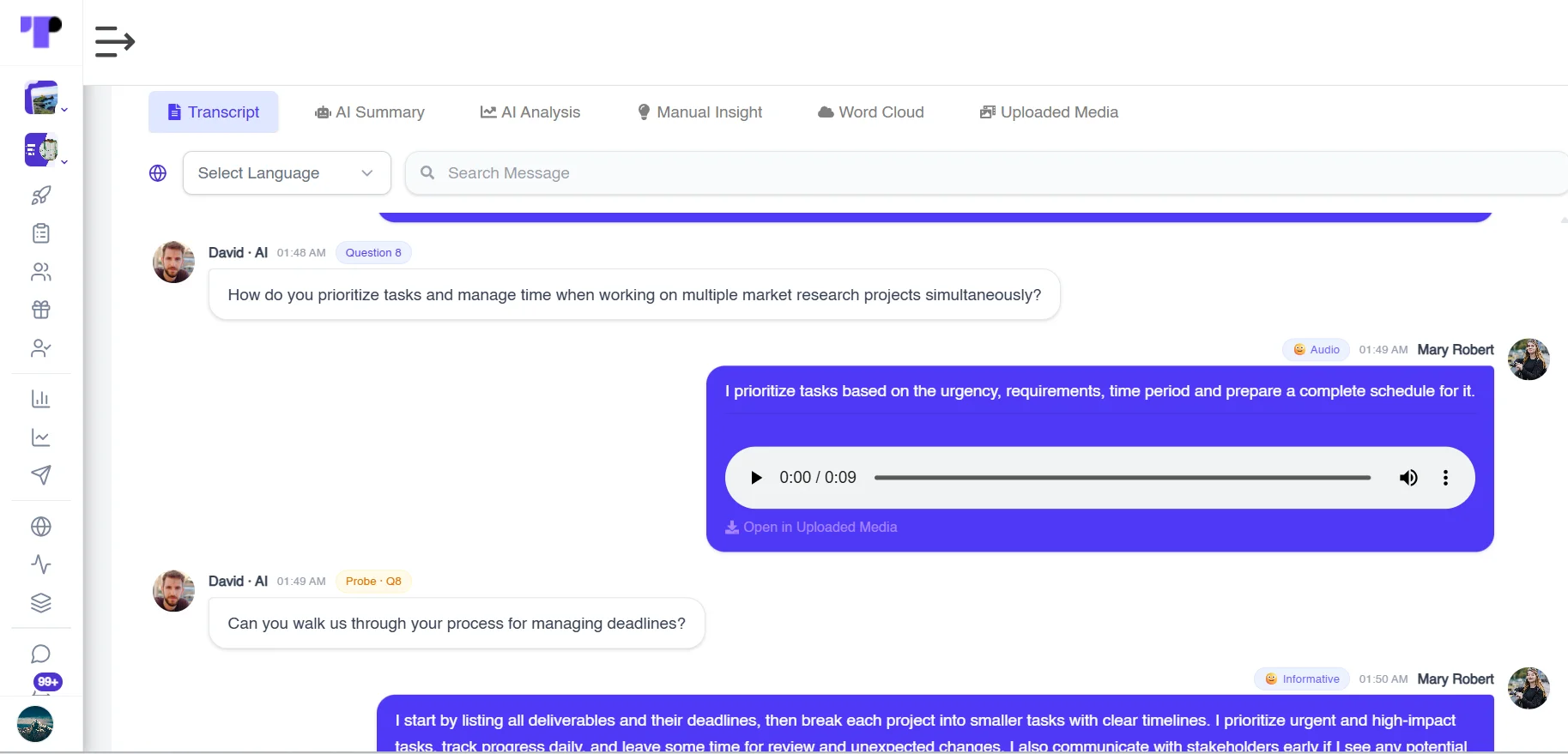Open the user-check icon in sidebar

pyautogui.click(x=41, y=348)
